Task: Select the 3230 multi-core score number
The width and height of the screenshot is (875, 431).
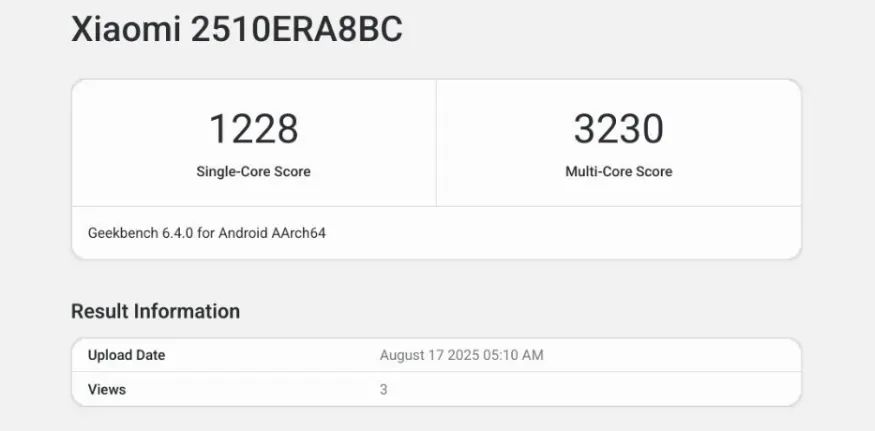Action: tap(618, 129)
